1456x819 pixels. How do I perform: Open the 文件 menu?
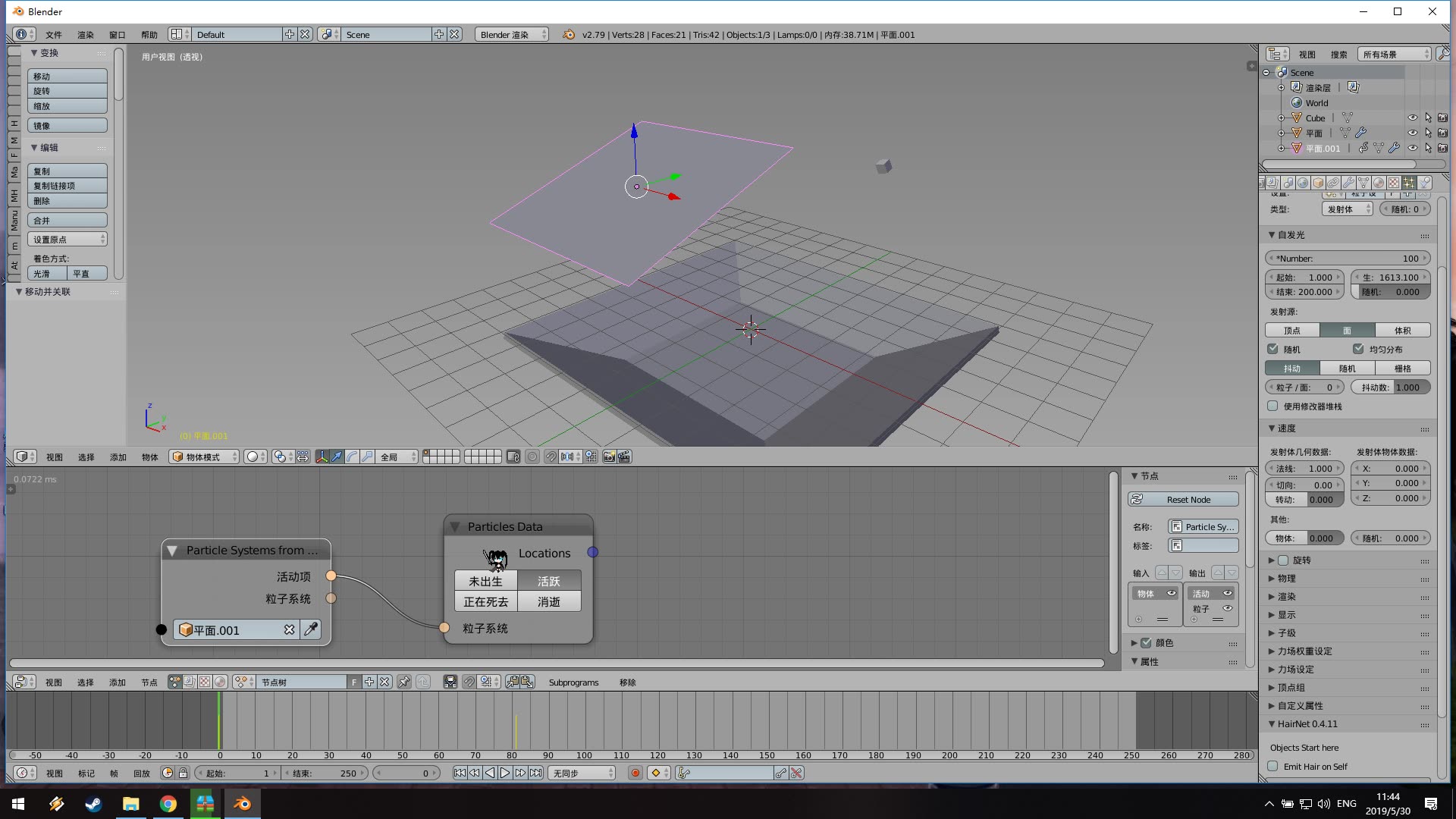click(52, 34)
